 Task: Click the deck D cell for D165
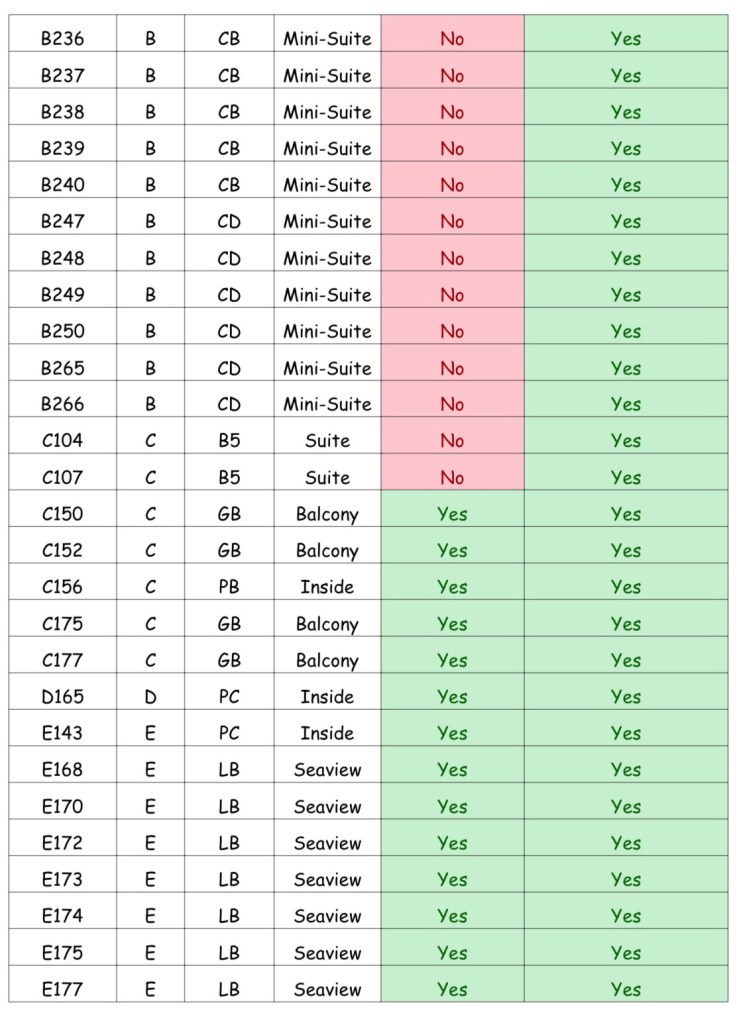point(150,697)
